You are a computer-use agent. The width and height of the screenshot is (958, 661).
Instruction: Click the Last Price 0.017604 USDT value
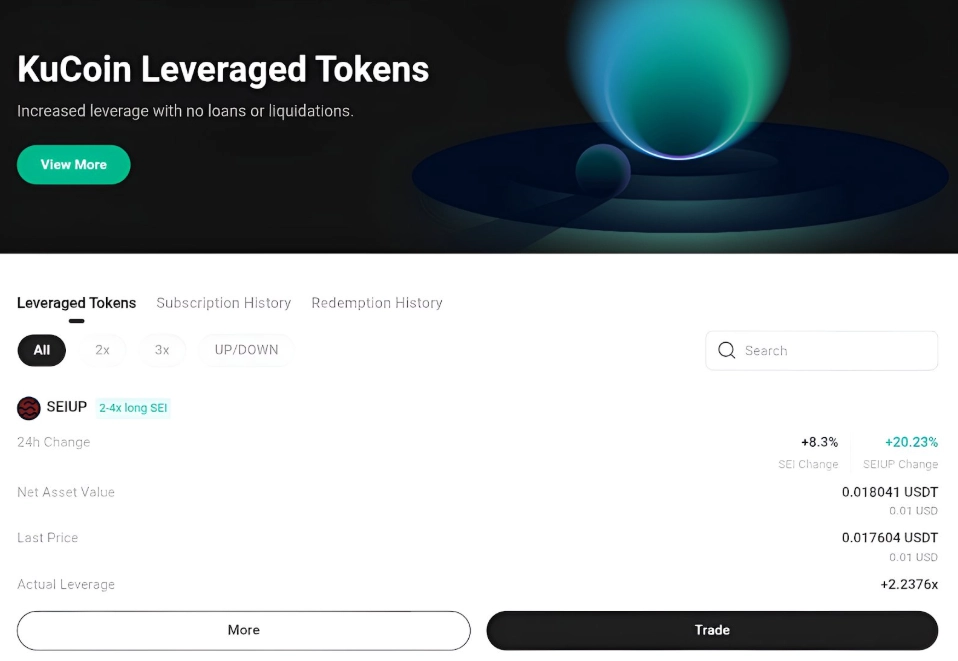[890, 537]
